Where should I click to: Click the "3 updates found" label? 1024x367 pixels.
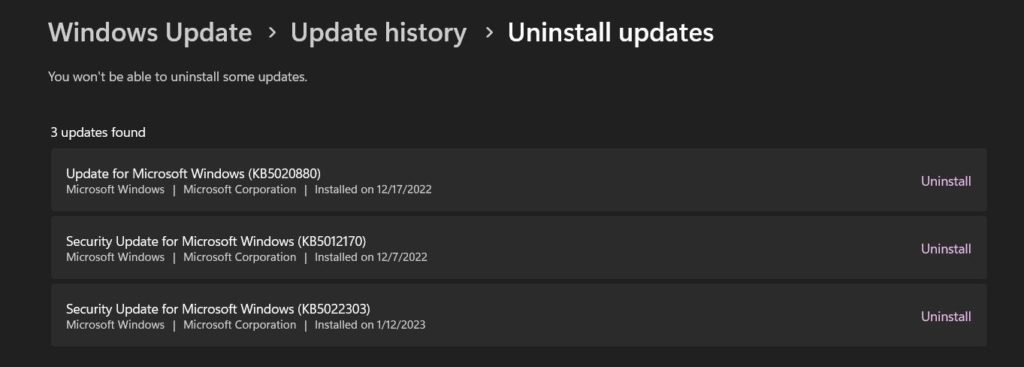[x=98, y=133]
